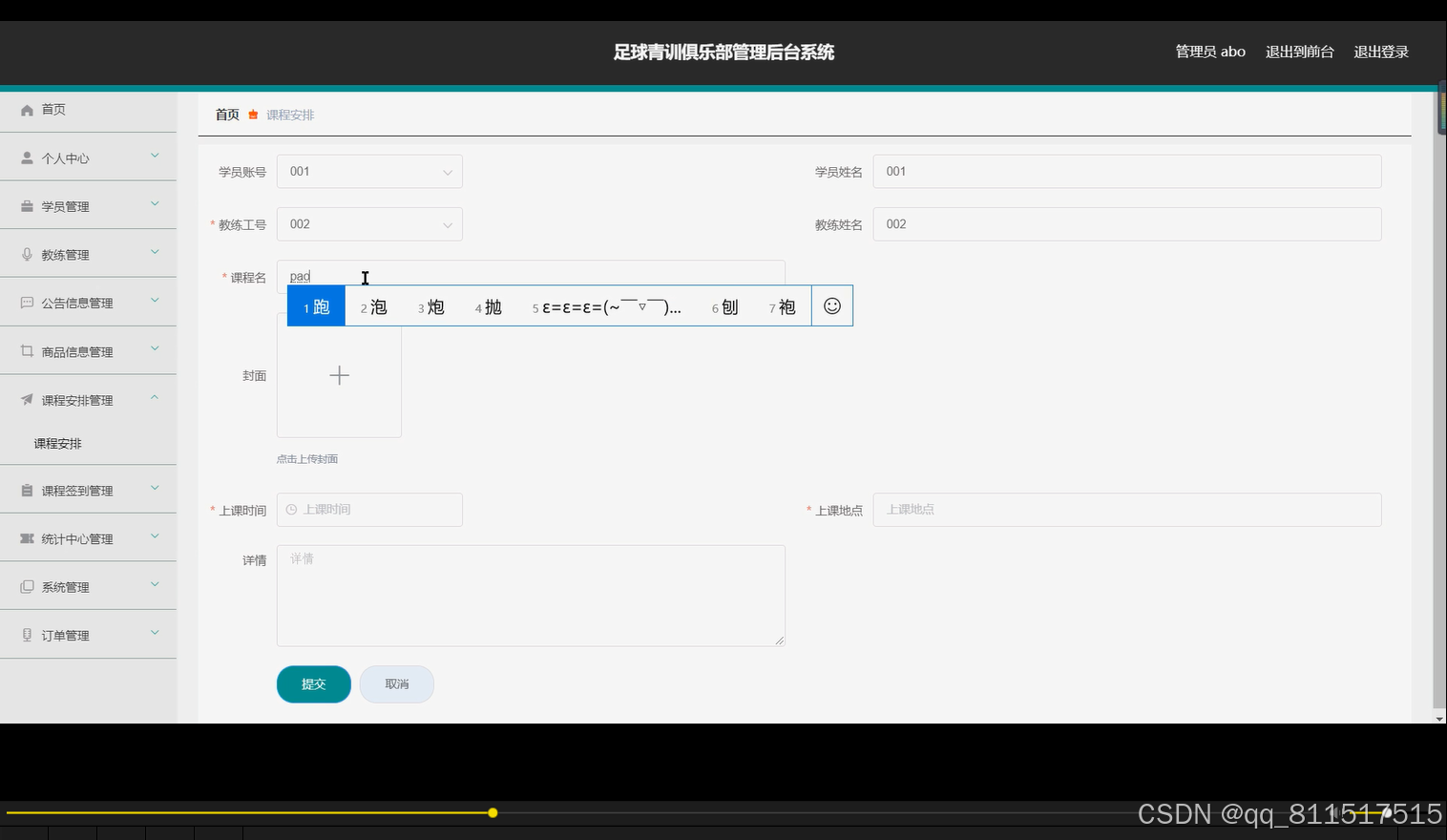Open 教练管理 via its microphone icon
1447x840 pixels.
coord(27,253)
